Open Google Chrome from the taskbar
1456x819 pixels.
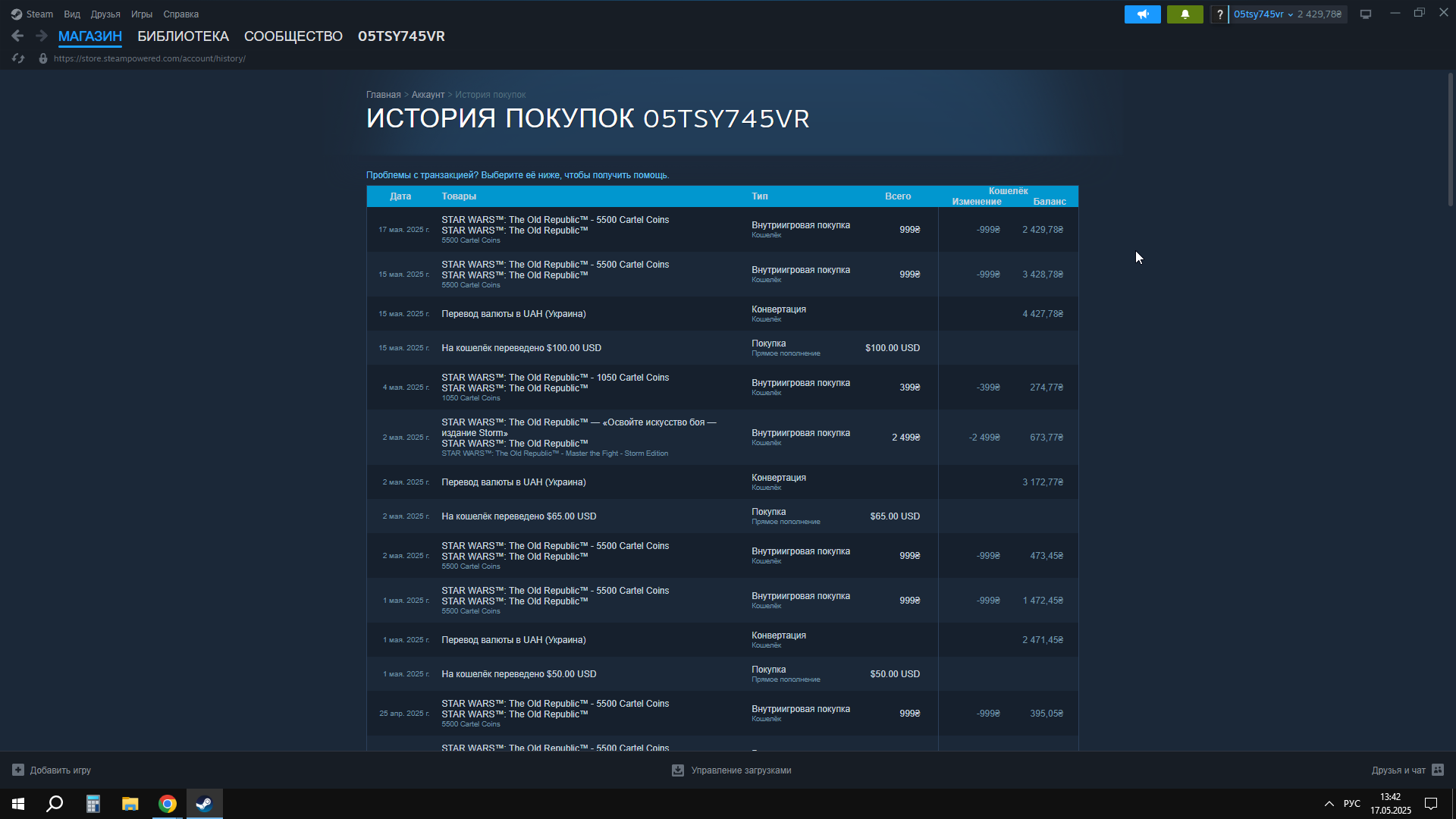[x=168, y=804]
